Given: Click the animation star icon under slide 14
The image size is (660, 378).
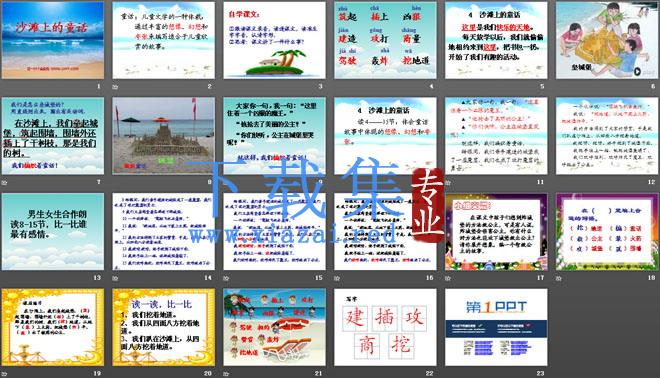Looking at the screenshot, I should point(115,278).
